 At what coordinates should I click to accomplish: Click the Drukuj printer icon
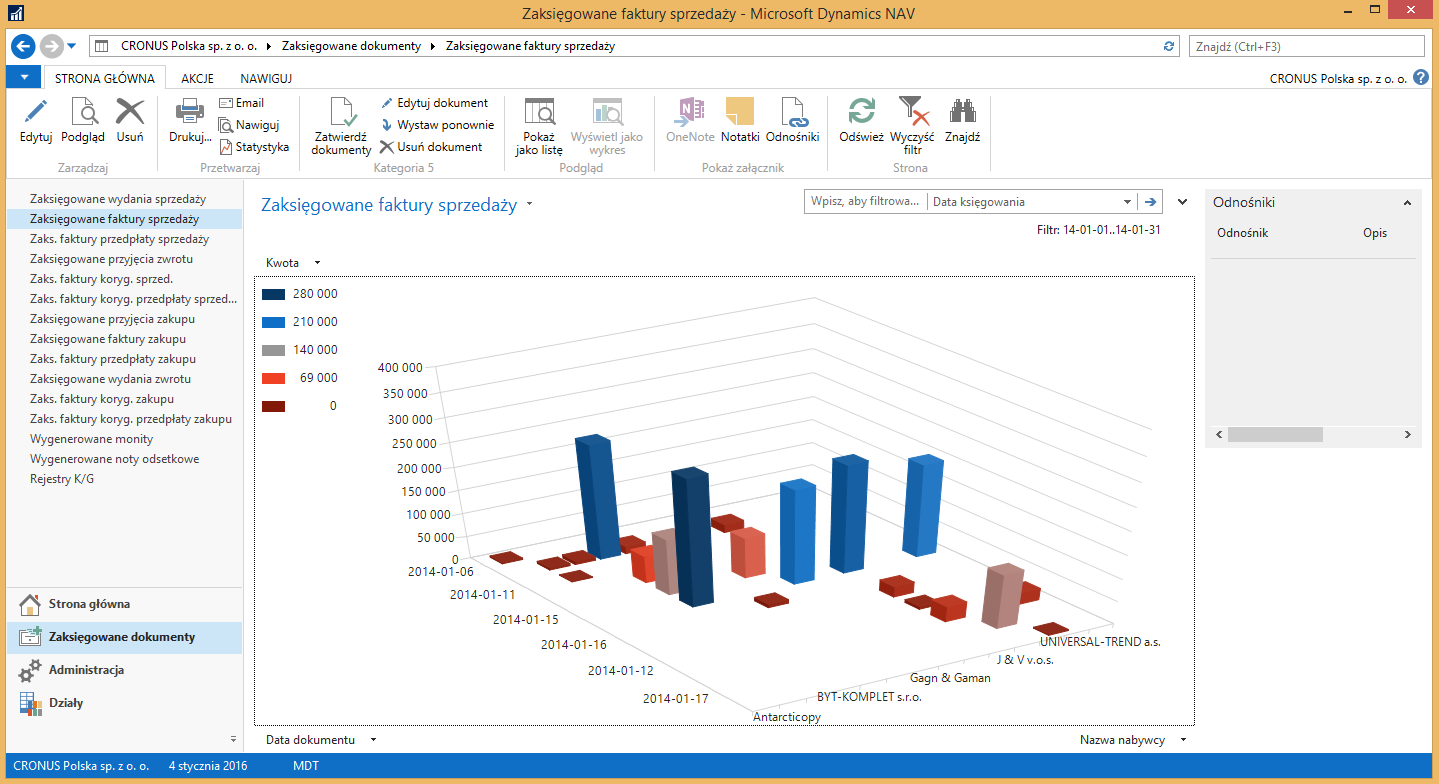190,112
